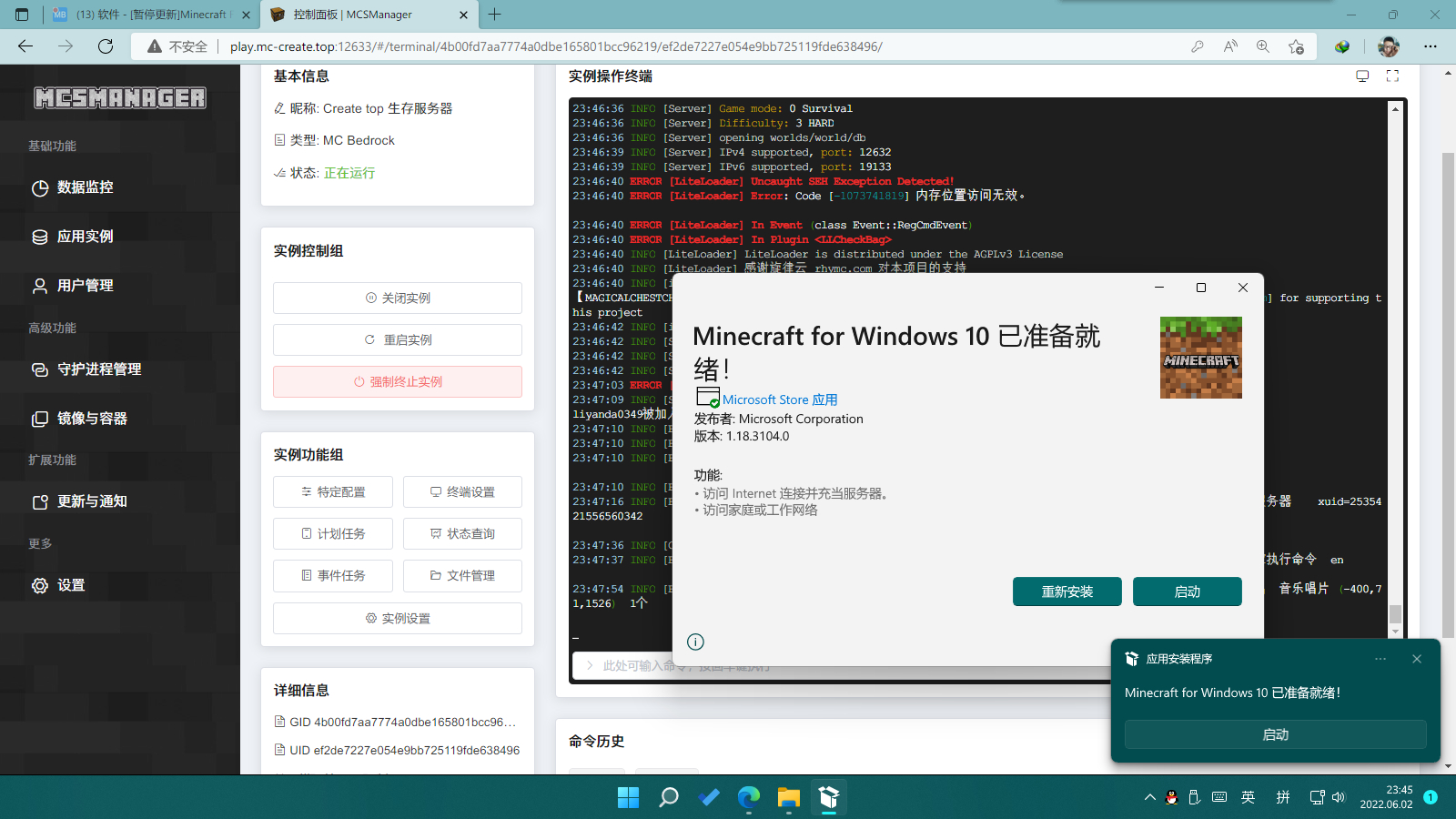Click the password key icon in address bar
The height and width of the screenshot is (819, 1456).
click(x=1198, y=46)
